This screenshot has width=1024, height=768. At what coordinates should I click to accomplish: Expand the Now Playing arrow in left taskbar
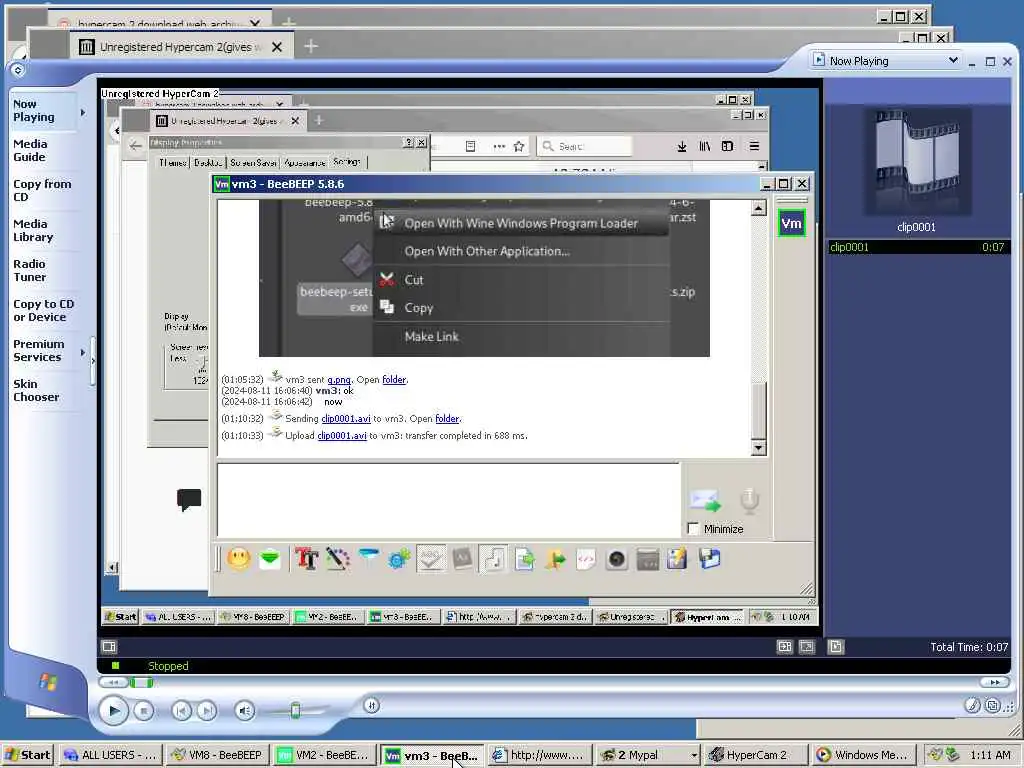point(83,112)
